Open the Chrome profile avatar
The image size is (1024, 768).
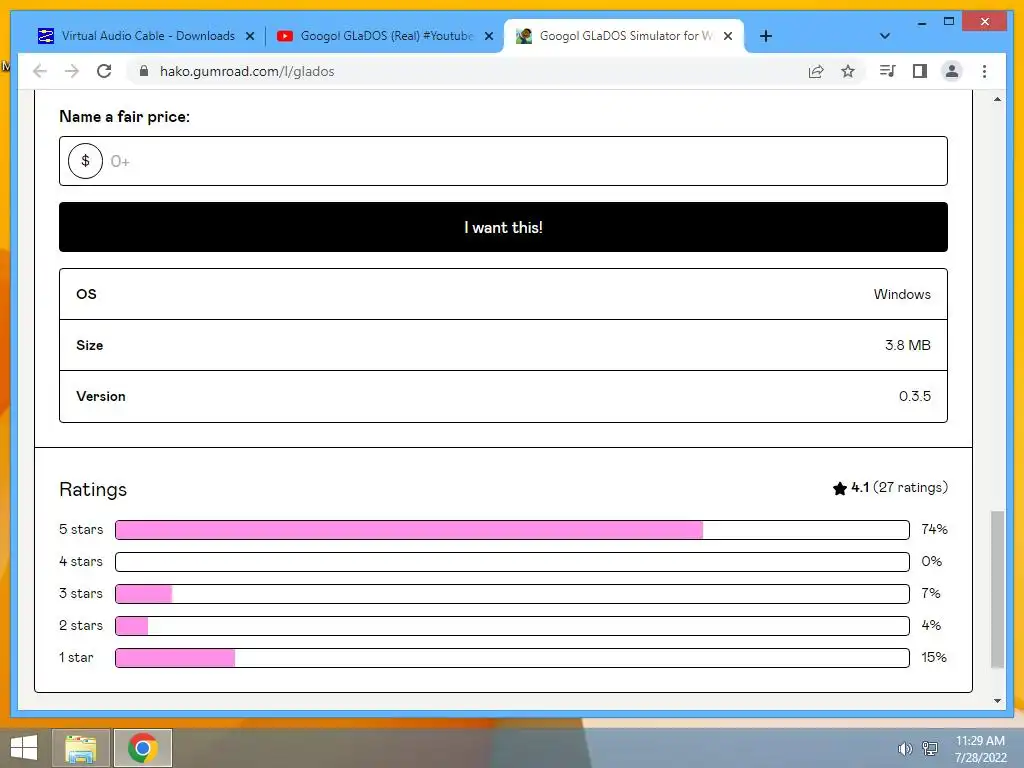[x=952, y=71]
